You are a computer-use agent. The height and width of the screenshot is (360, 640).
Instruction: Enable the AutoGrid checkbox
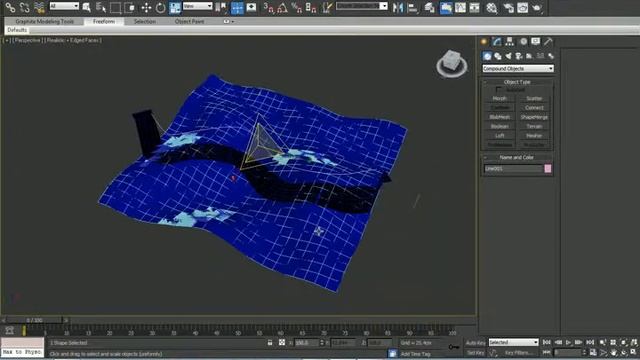coord(499,89)
